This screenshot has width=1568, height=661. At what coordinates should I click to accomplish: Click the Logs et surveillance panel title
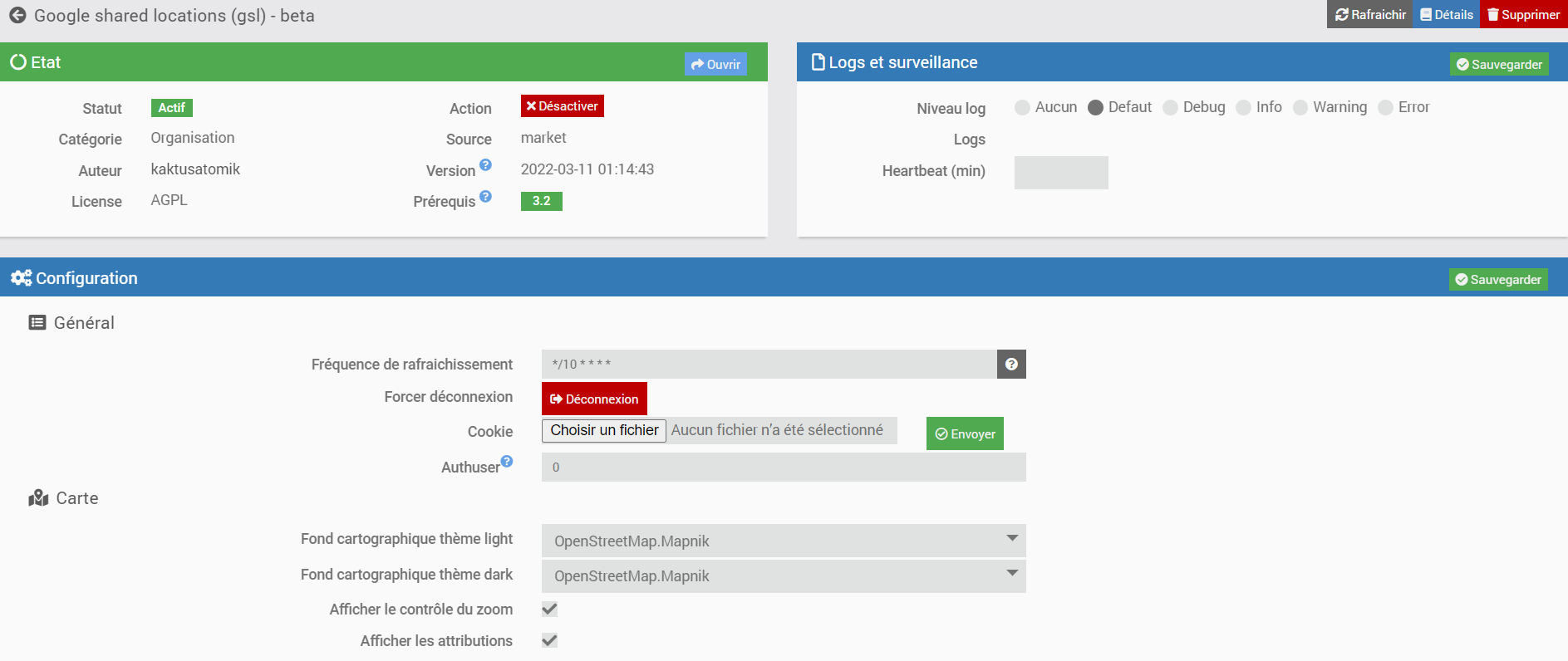point(903,62)
